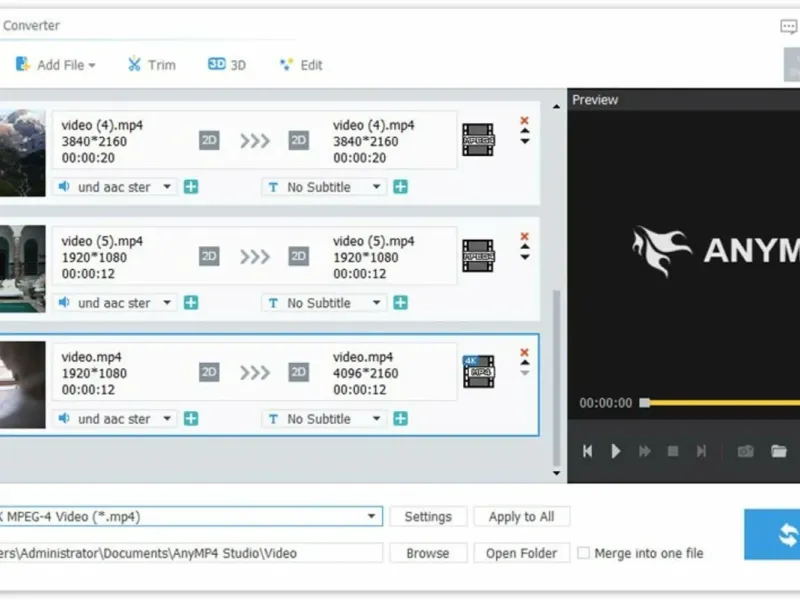This screenshot has height=600, width=800.
Task: Open the output profile format dropdown
Action: tap(371, 516)
